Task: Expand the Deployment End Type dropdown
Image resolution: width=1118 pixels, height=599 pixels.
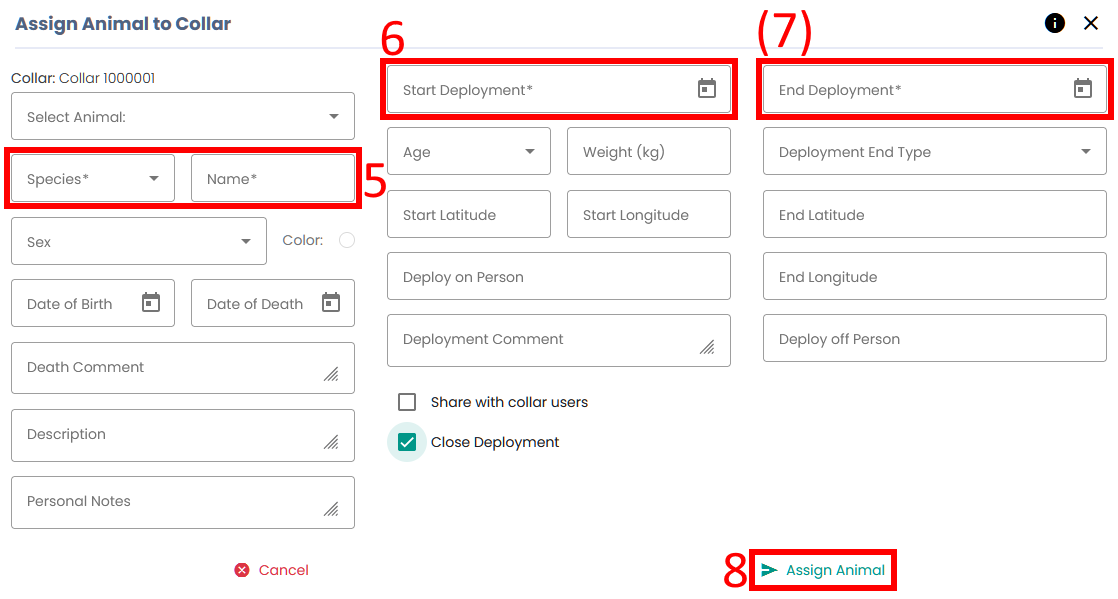Action: click(1086, 152)
